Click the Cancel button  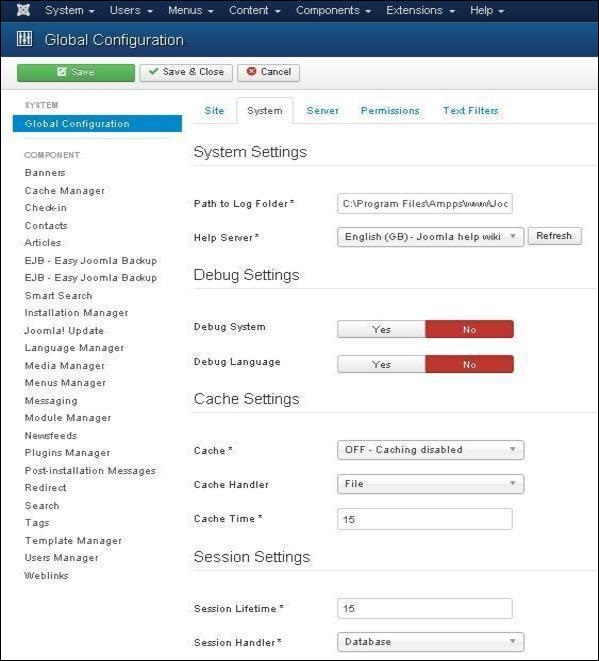269,73
